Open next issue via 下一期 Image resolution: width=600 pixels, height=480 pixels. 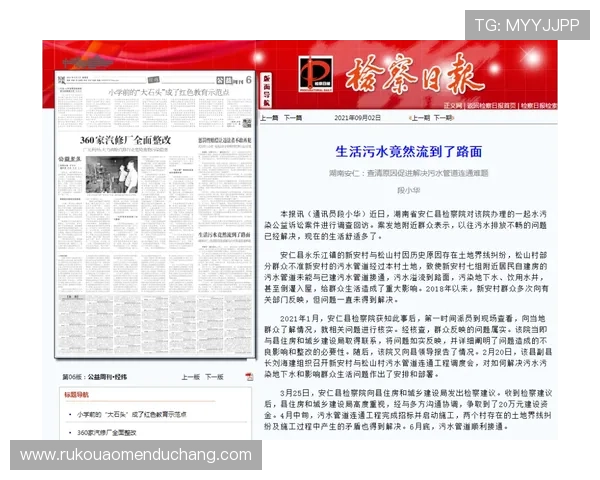pos(443,118)
